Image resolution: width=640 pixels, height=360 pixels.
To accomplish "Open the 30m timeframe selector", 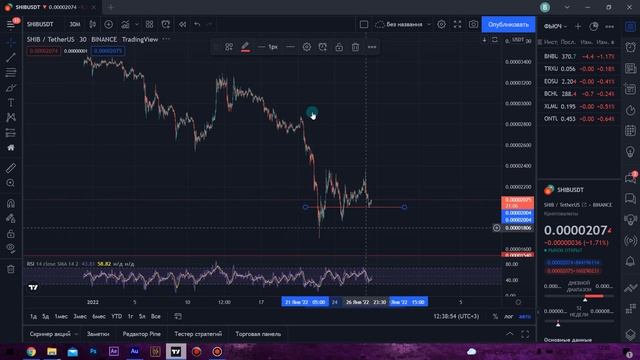I will tap(75, 24).
